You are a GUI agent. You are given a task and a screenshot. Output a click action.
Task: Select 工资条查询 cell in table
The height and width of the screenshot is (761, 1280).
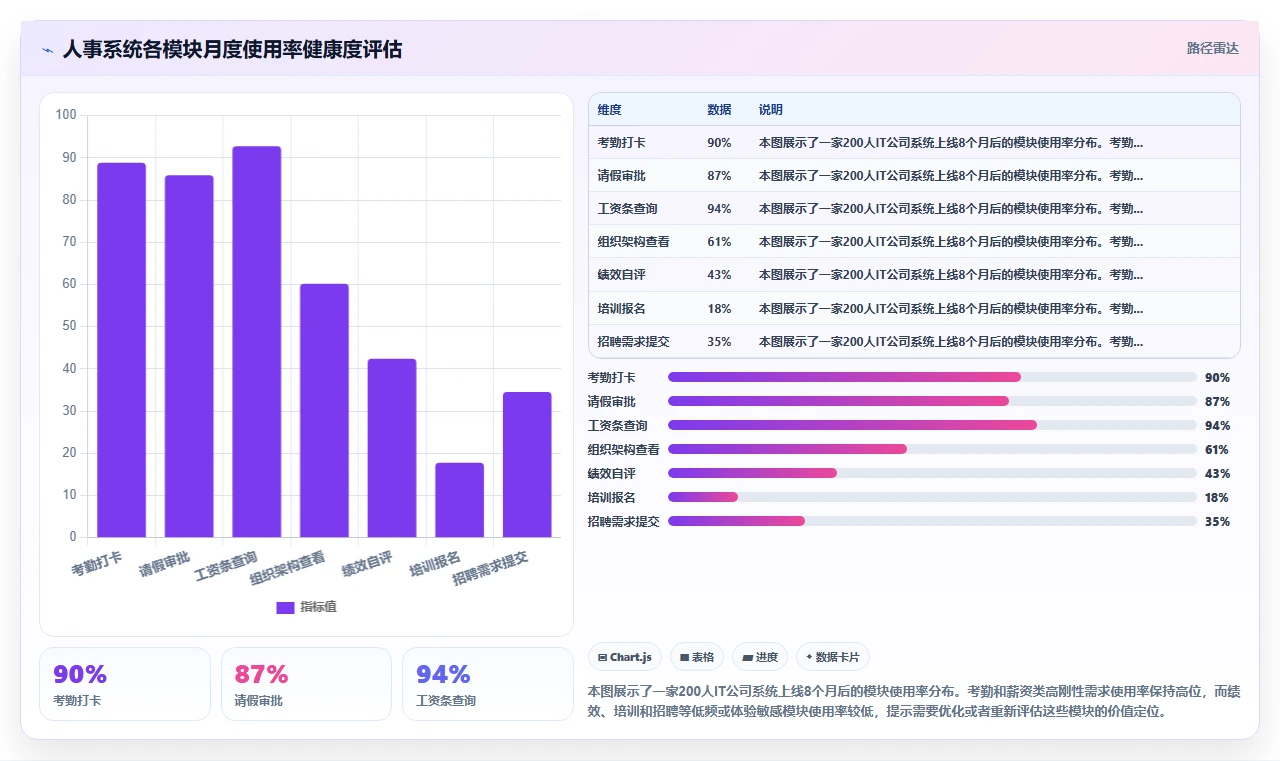(x=627, y=209)
